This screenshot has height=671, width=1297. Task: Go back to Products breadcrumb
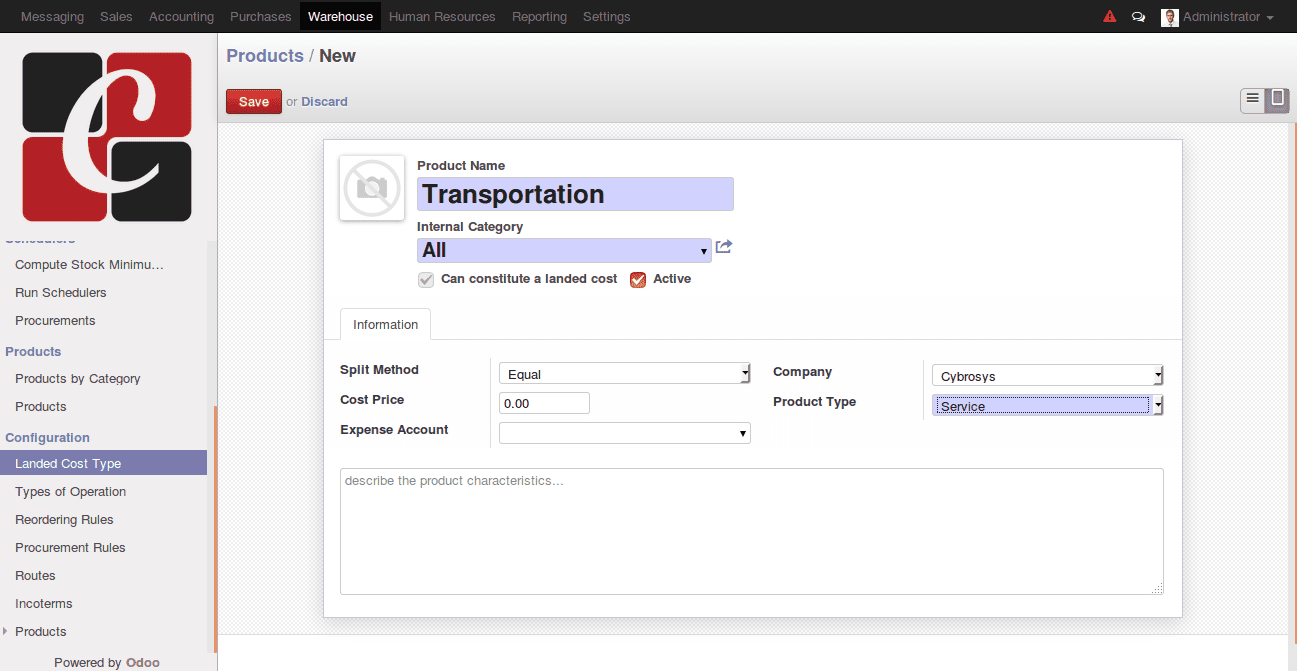coord(265,56)
